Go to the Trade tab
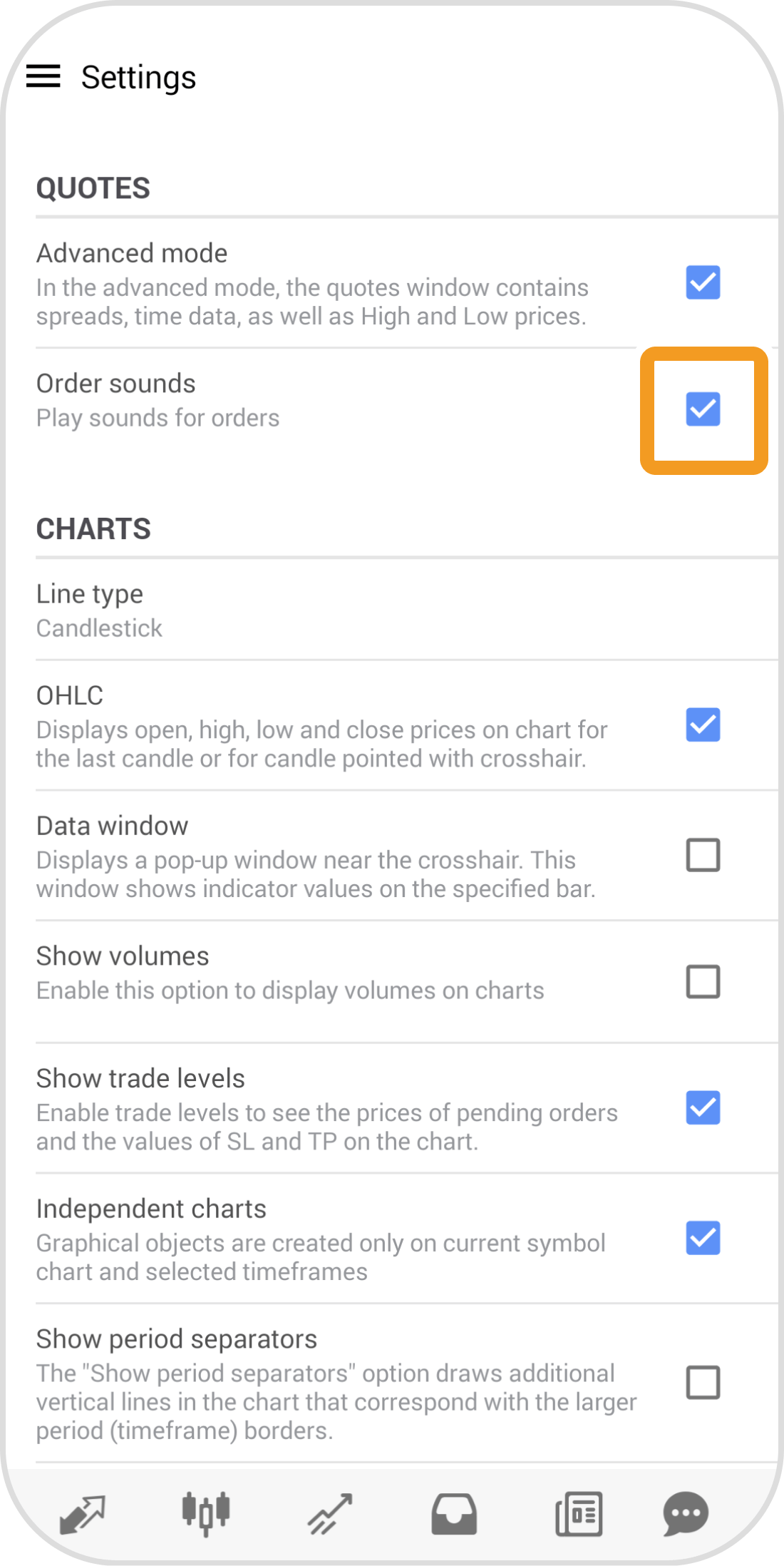784x1566 pixels. 330,1513
